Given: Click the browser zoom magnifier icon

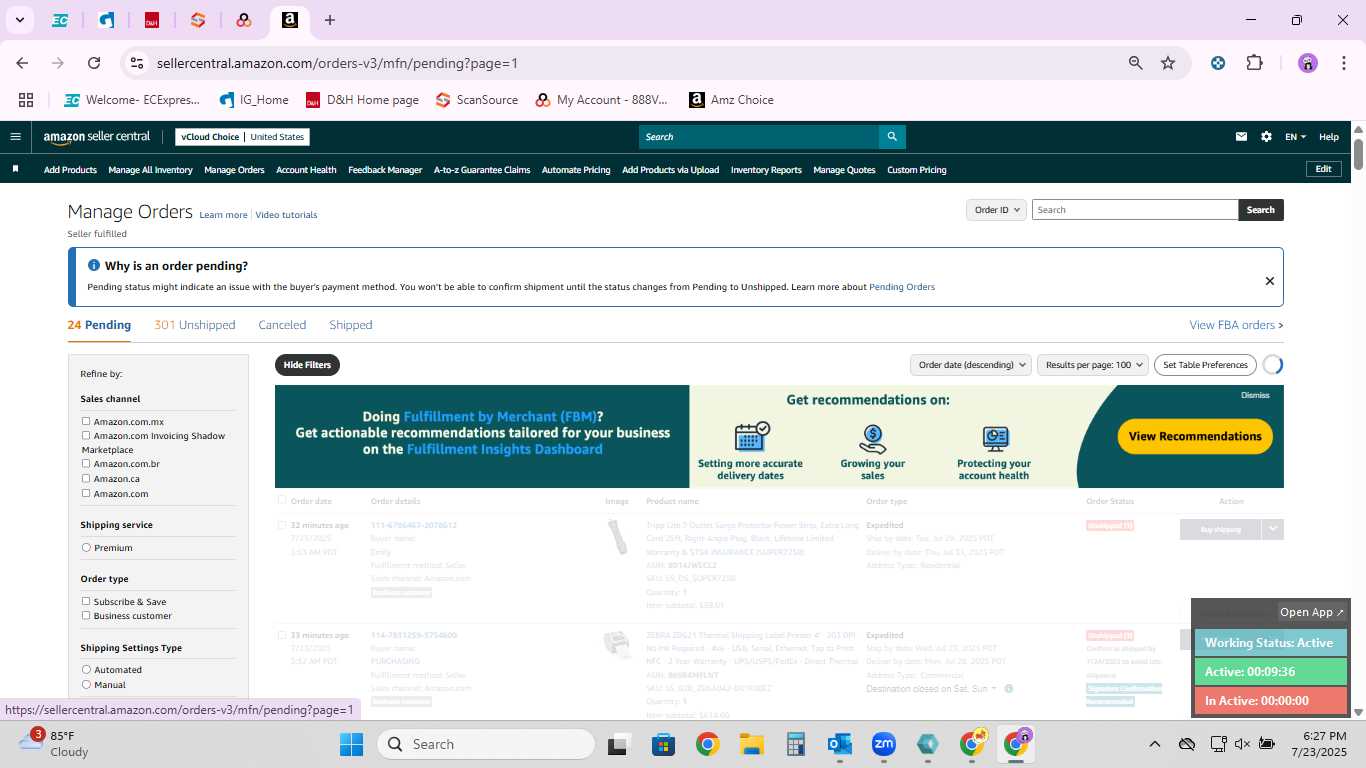Looking at the screenshot, I should pyautogui.click(x=1135, y=63).
